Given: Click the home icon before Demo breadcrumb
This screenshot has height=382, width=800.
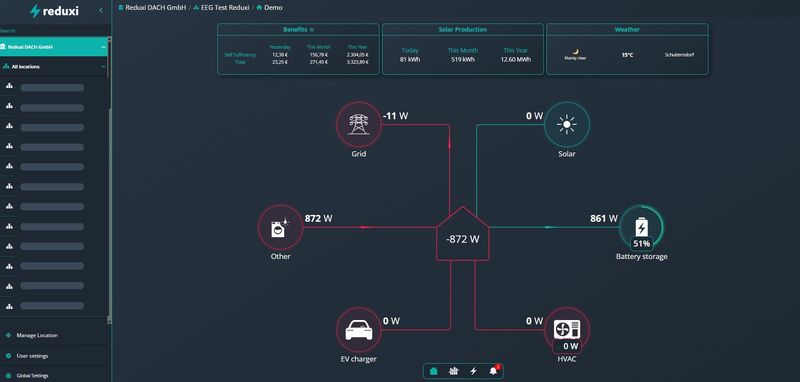Looking at the screenshot, I should 259,8.
